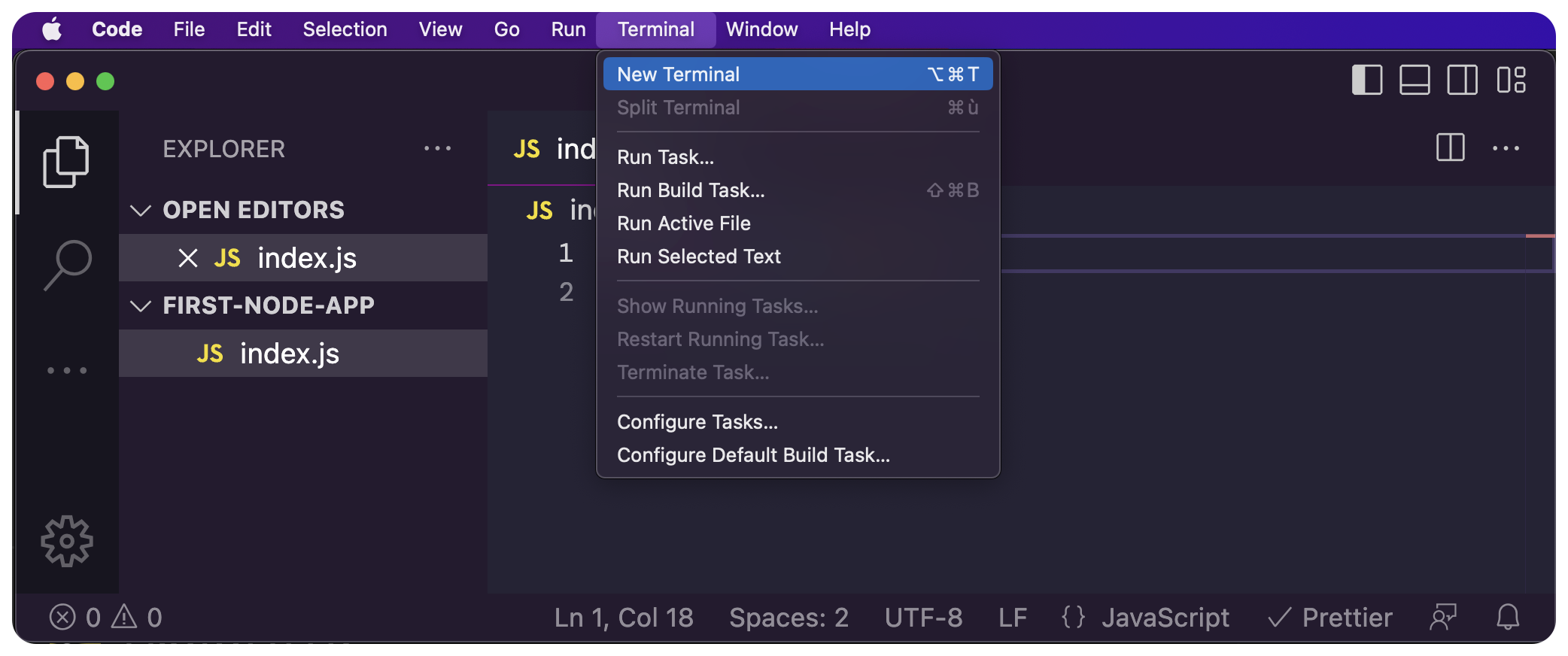Image resolution: width=1568 pixels, height=656 pixels.
Task: Select index.js under FIRST-NODE-APP
Action: [290, 354]
